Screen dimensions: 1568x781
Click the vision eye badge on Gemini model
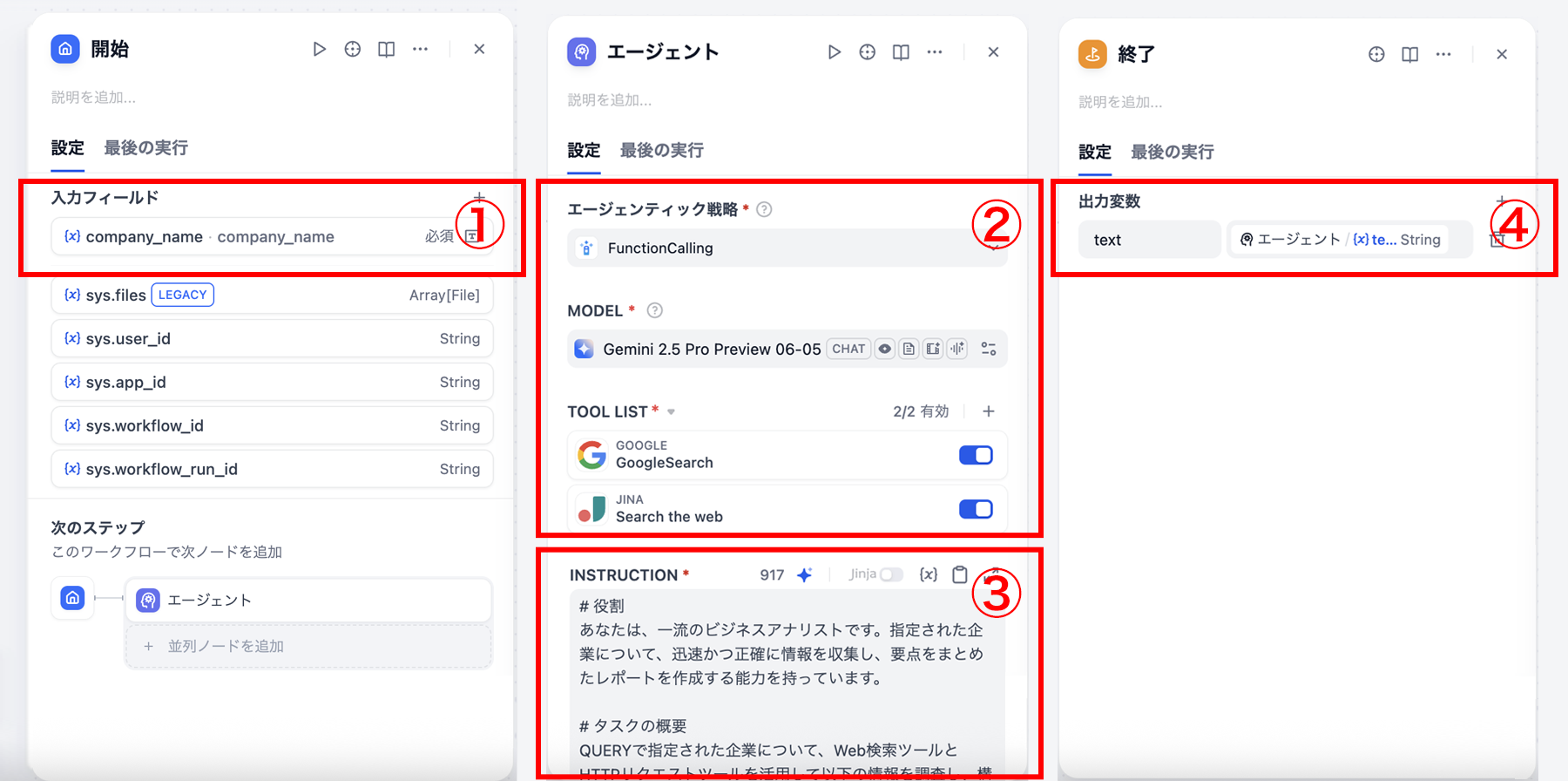[x=885, y=349]
